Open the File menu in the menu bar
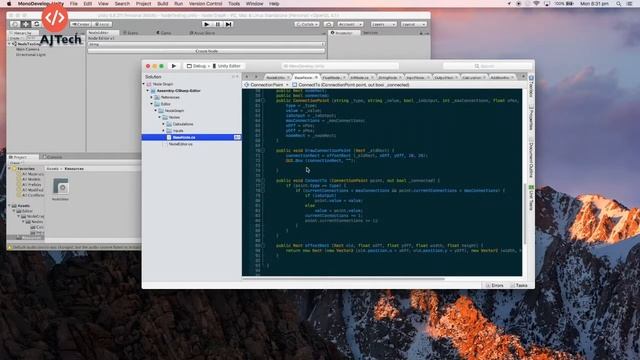 coord(73,4)
